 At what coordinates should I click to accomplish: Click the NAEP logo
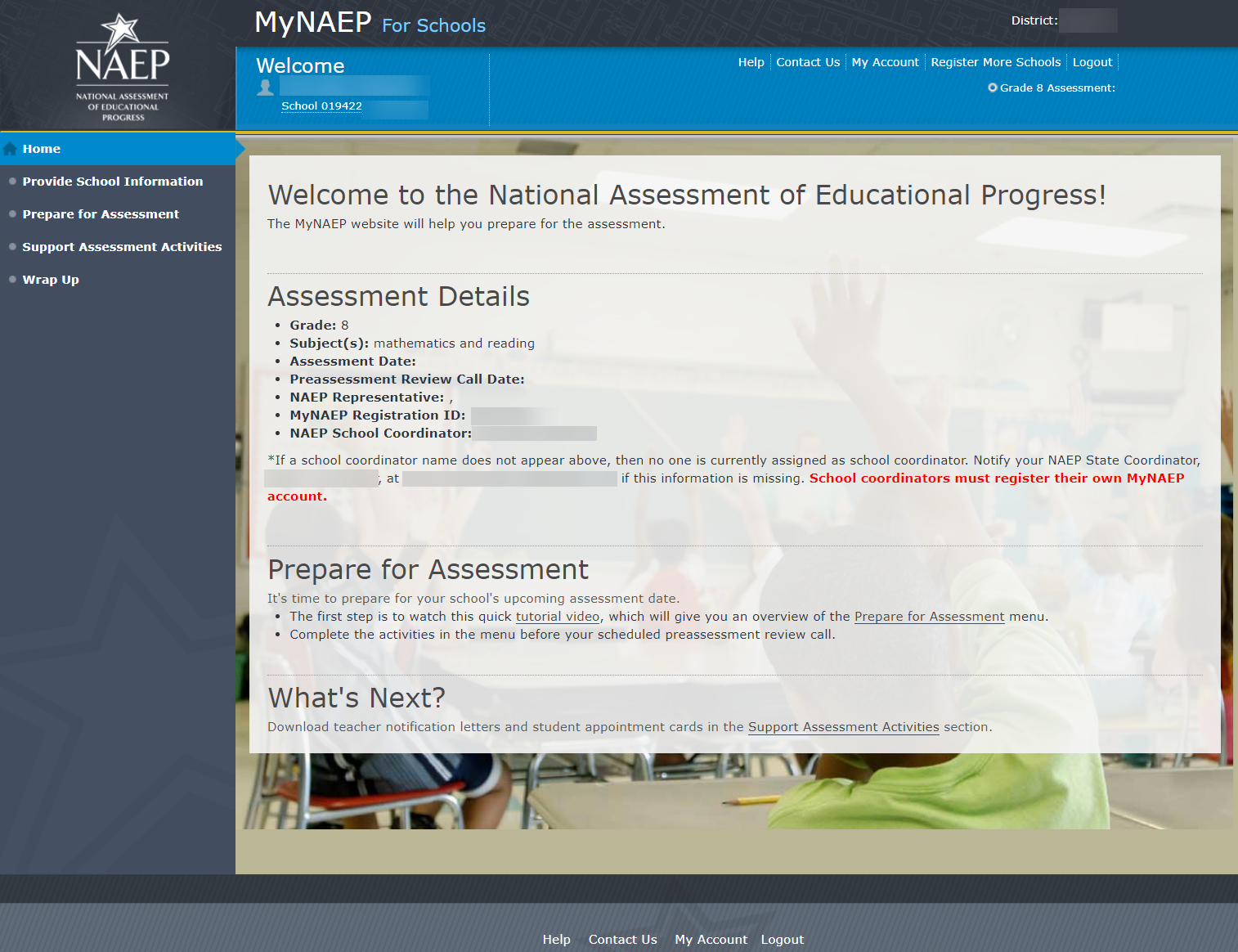tap(123, 68)
